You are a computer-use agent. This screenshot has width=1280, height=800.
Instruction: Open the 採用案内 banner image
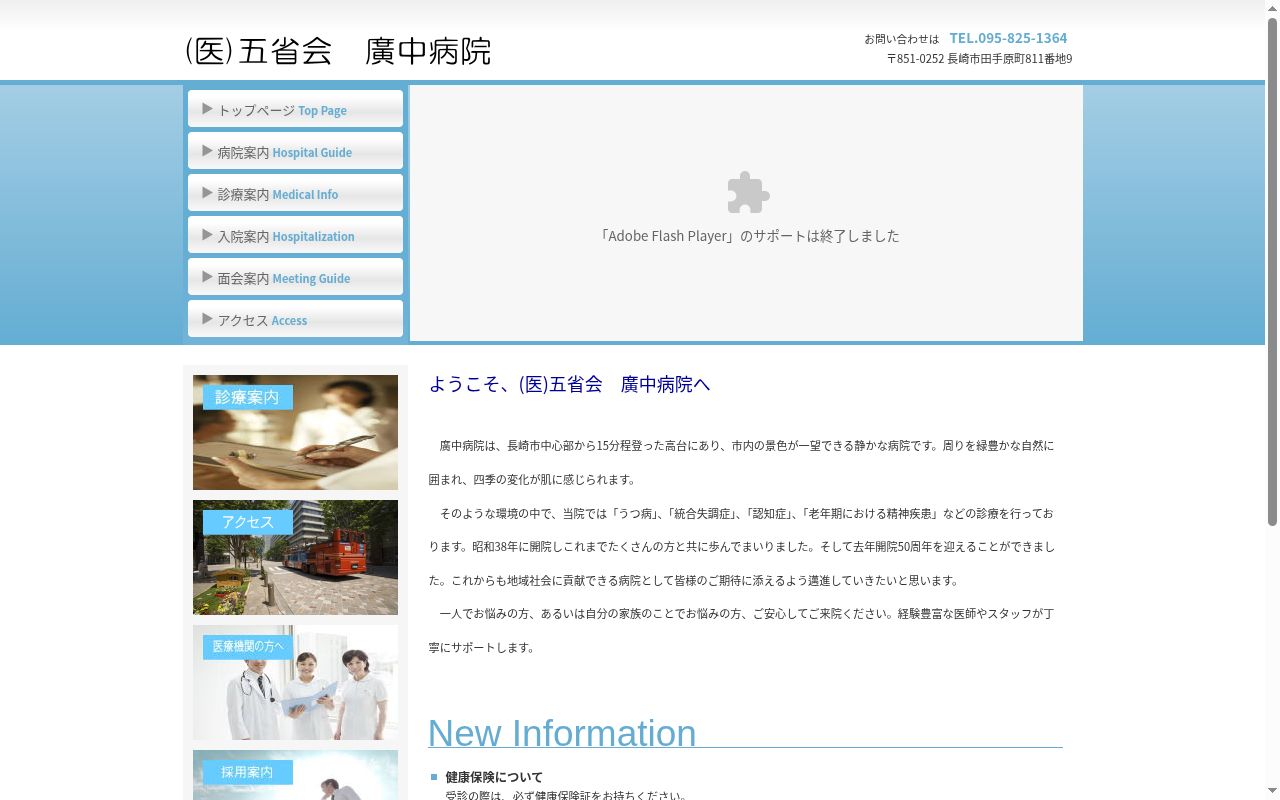tap(295, 775)
